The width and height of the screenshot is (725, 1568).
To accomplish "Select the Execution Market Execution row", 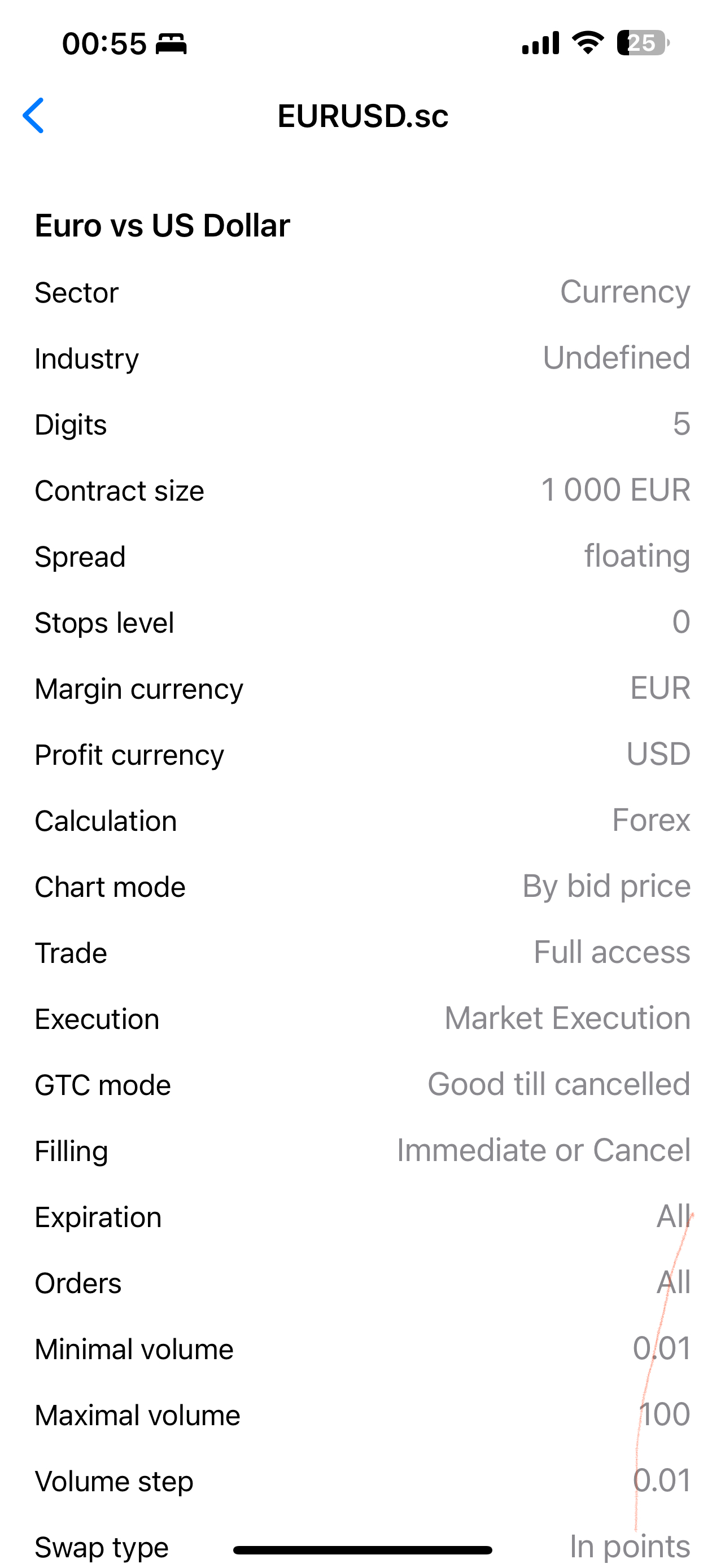I will tap(362, 1018).
